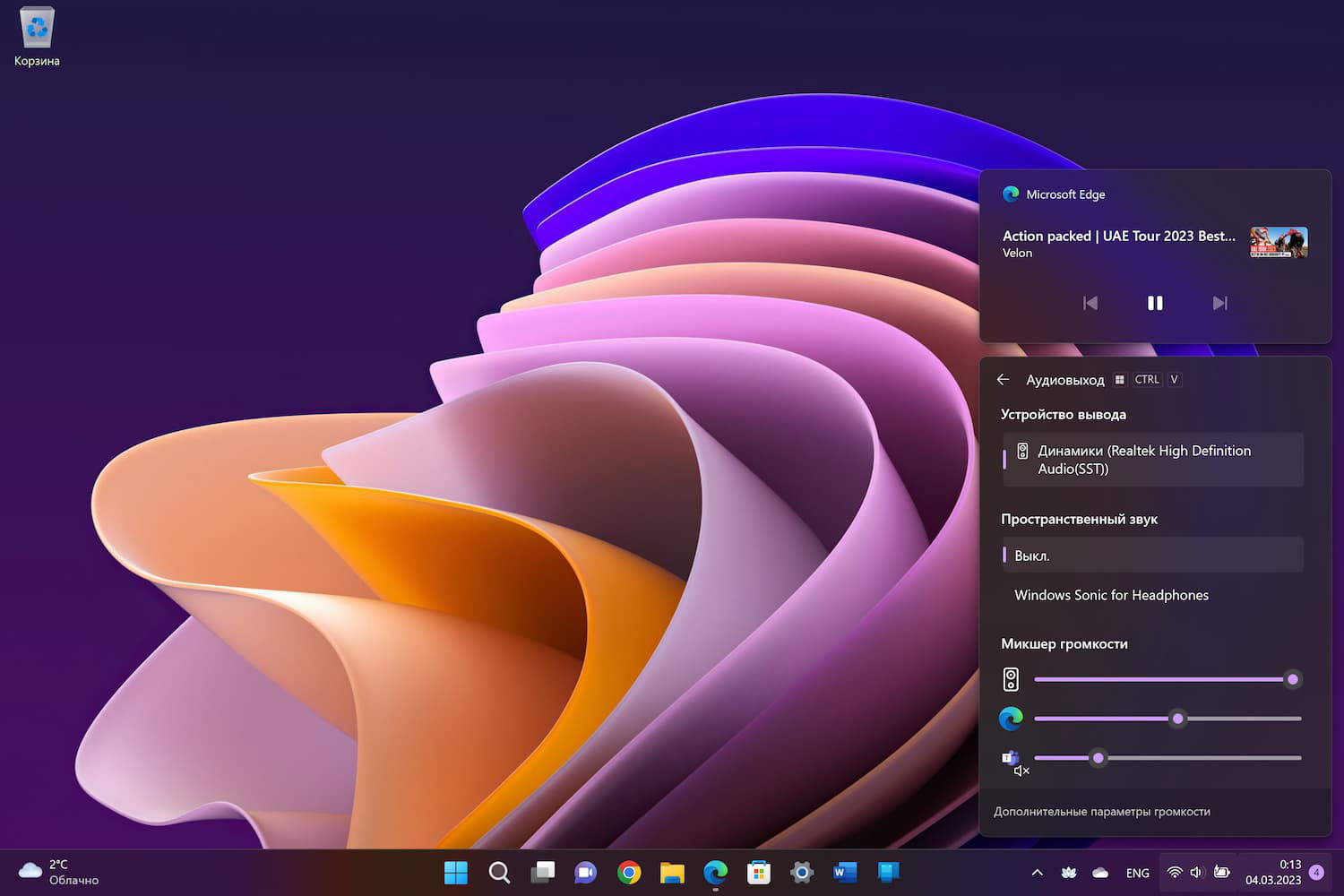The width and height of the screenshot is (1344, 896).
Task: Launch Google Chrome from the taskbar
Action: point(629,872)
